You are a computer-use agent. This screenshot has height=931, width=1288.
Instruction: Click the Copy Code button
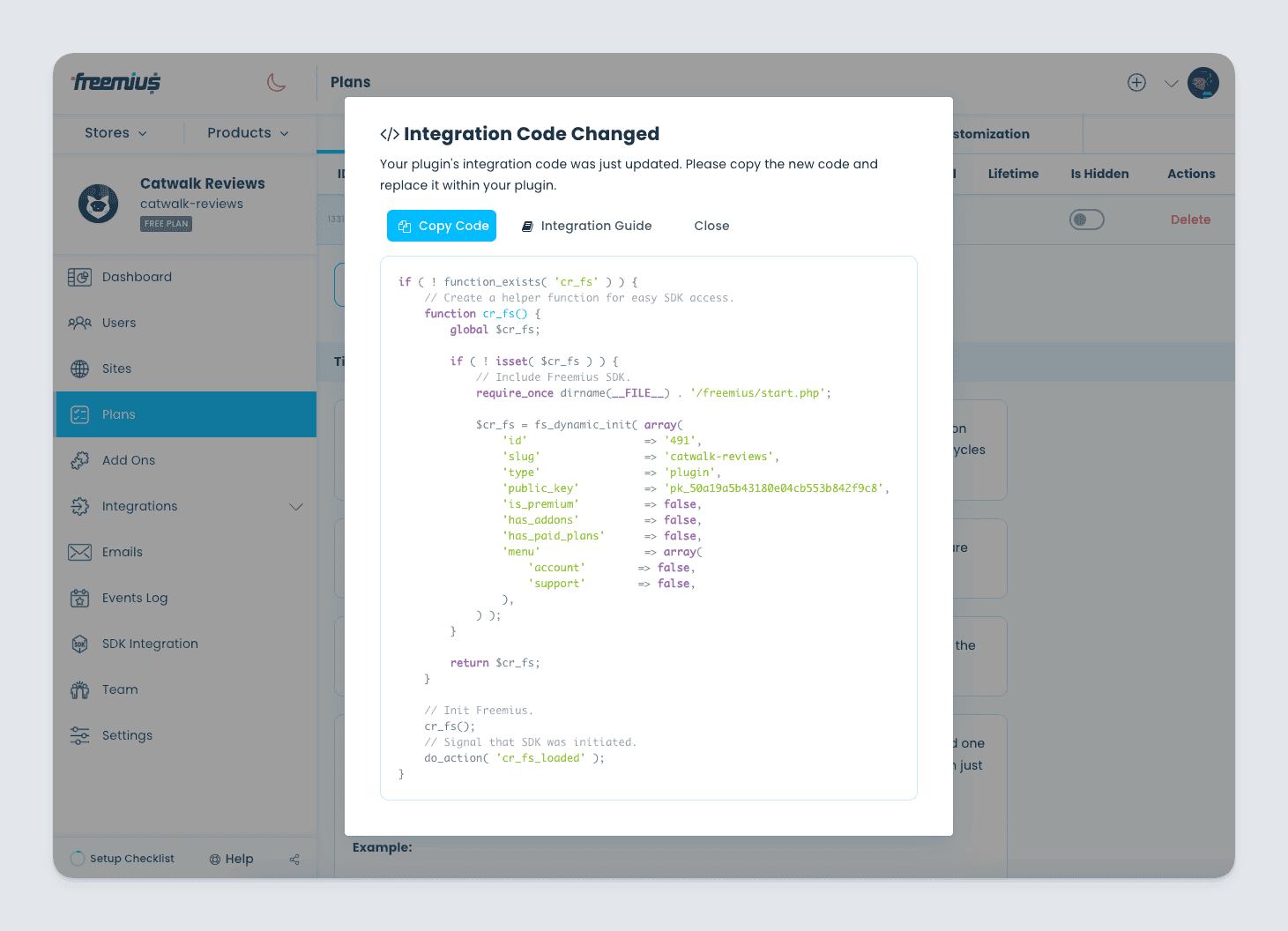(442, 226)
